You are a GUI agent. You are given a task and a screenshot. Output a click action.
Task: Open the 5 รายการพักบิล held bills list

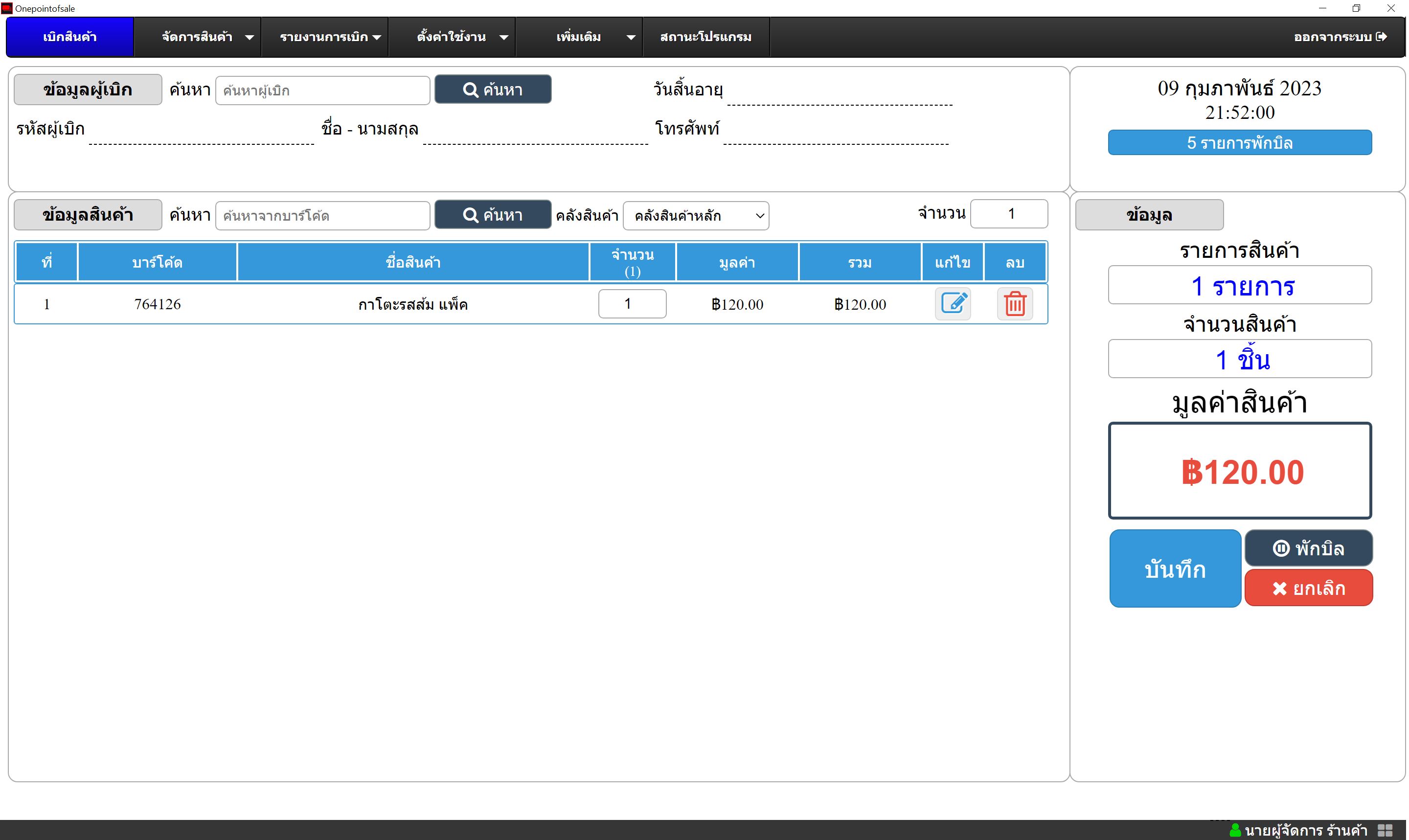point(1240,143)
